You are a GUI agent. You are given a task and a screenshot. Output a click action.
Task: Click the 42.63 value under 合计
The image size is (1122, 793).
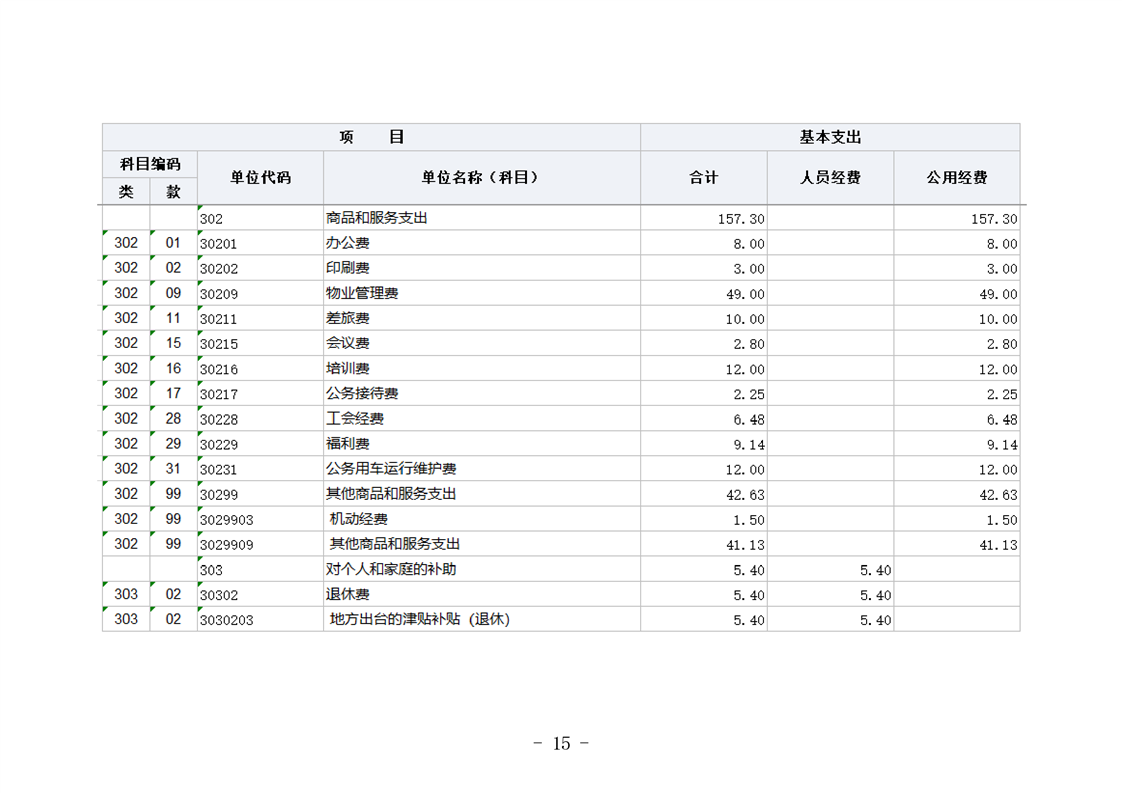pyautogui.click(x=745, y=495)
